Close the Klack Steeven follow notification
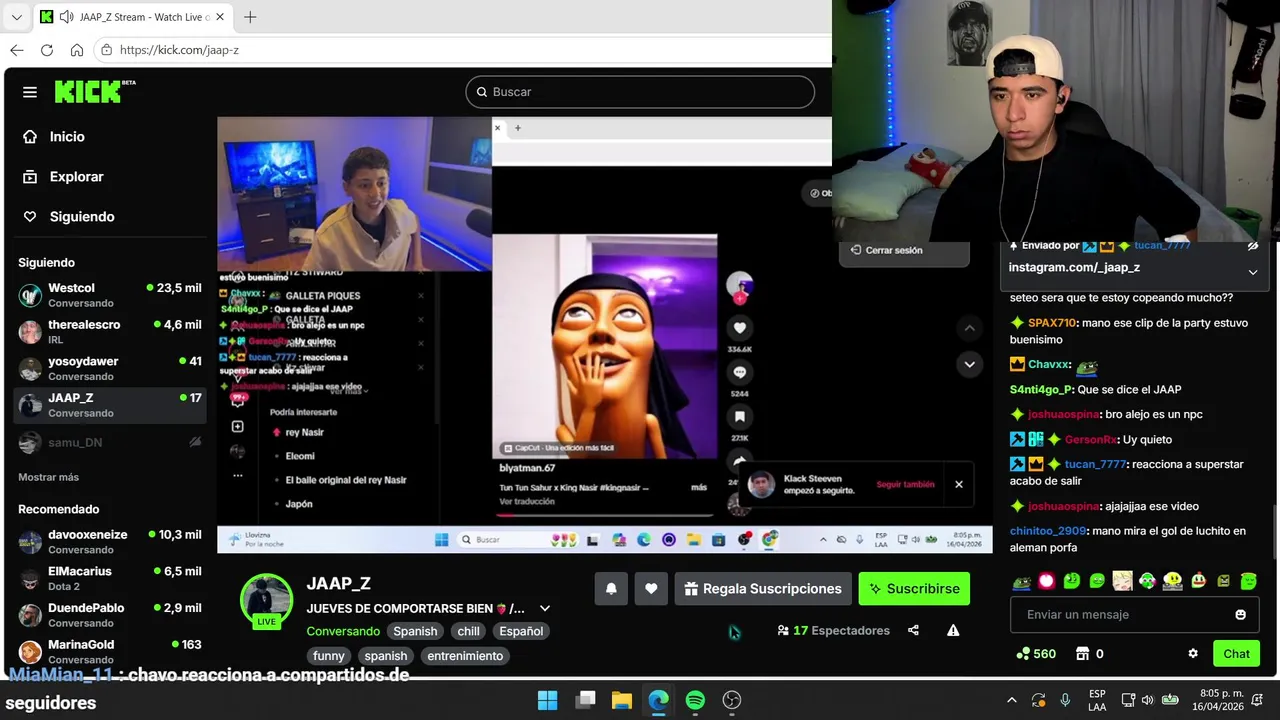Screen dimensions: 1280x720 pos(958,485)
